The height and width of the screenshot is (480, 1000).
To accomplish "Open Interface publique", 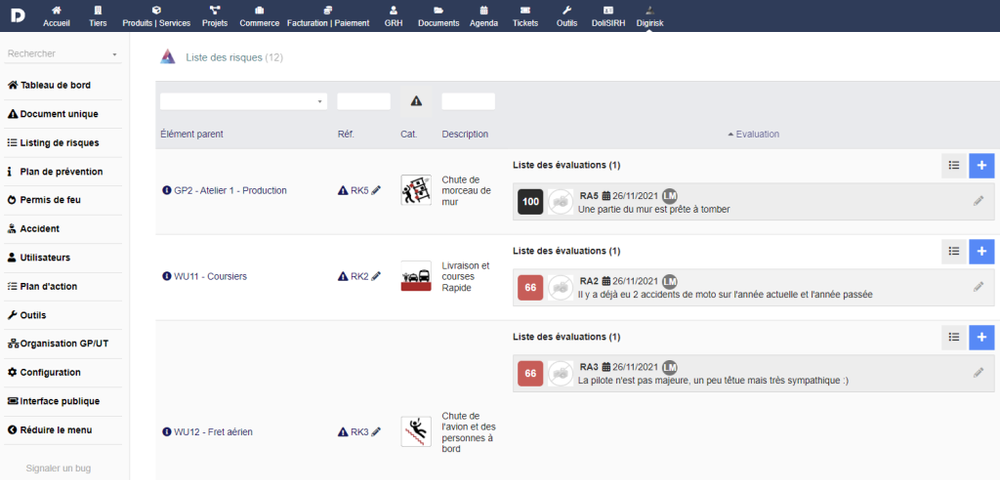I will 54,401.
